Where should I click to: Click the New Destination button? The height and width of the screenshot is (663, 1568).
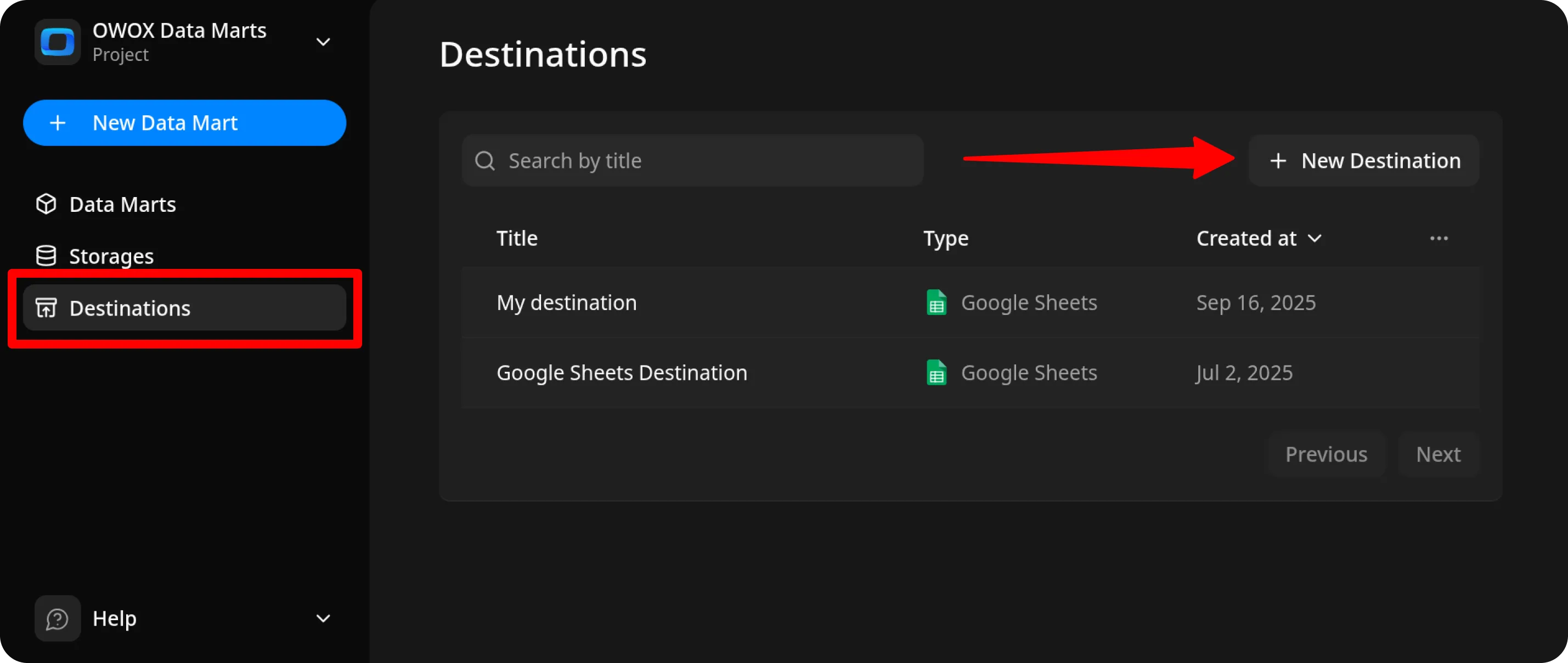coord(1363,160)
